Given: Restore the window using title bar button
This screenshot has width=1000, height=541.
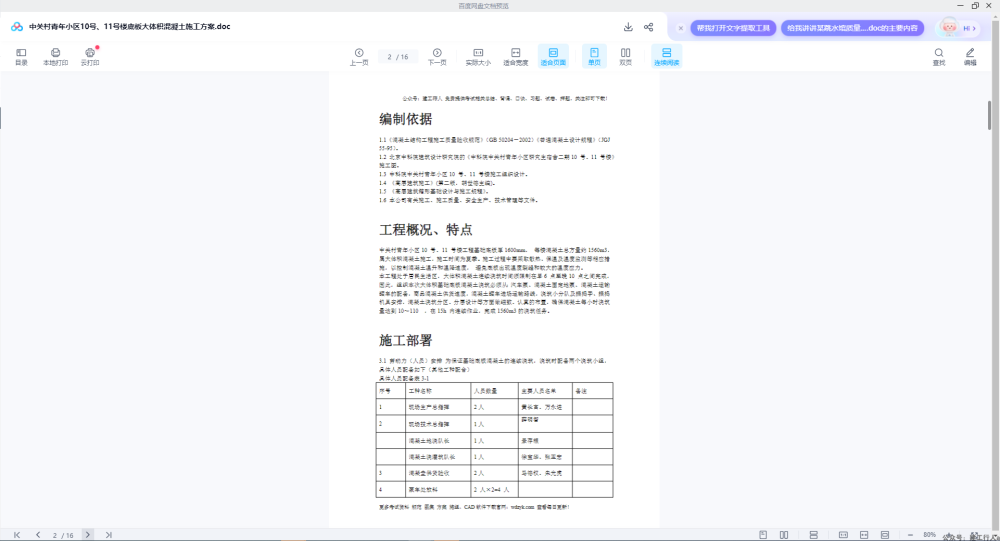Looking at the screenshot, I should point(975,6).
